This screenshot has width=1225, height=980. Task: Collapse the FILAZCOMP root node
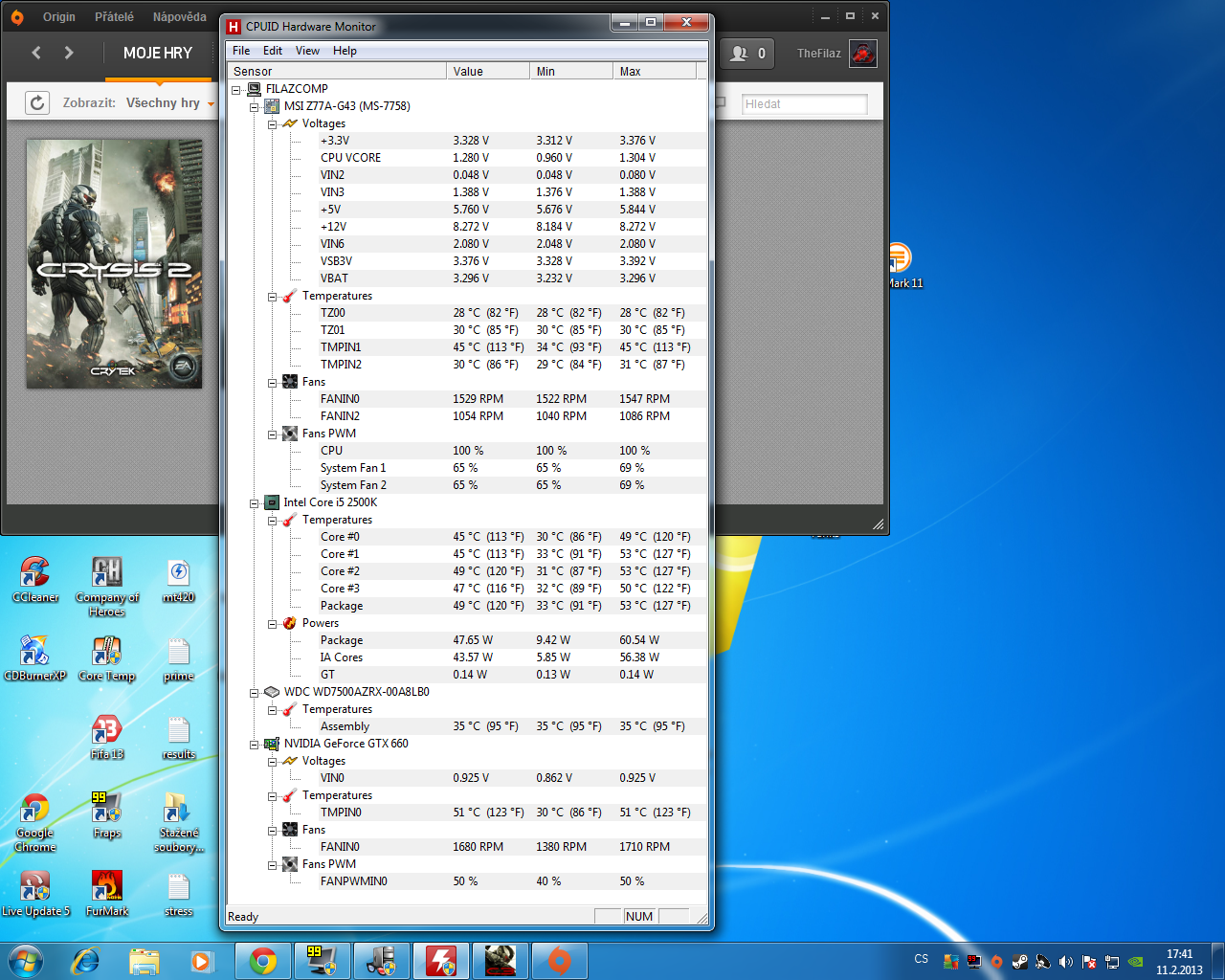236,89
